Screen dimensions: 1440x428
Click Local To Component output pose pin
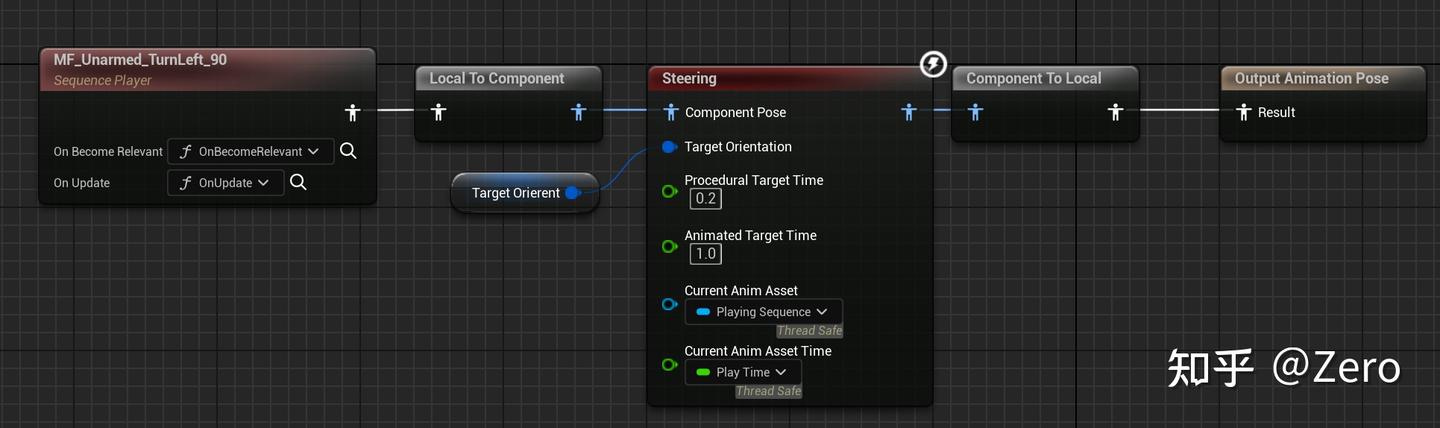click(578, 112)
